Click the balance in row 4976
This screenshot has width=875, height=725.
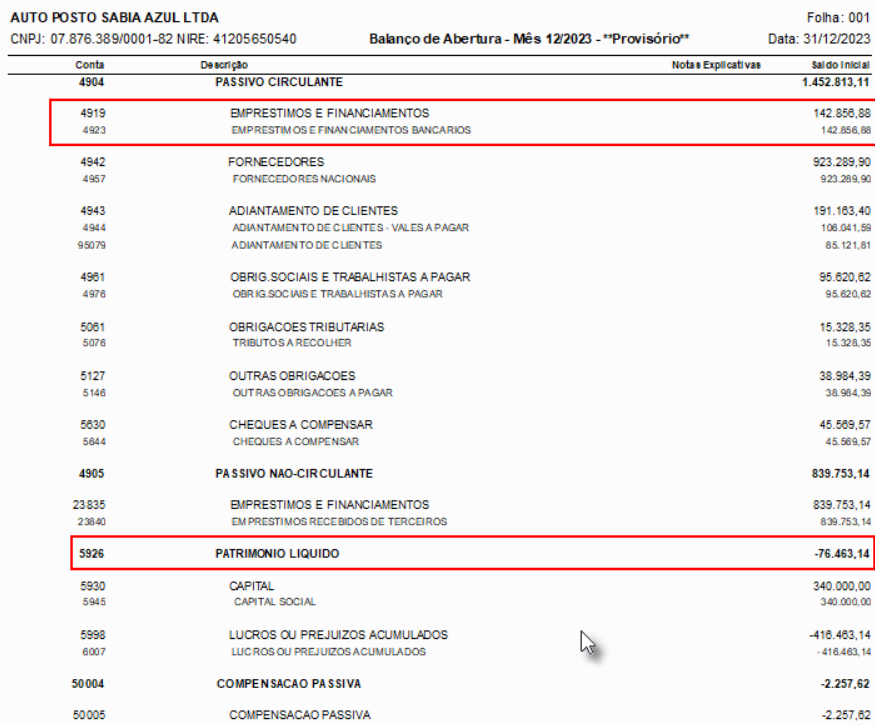pos(848,294)
